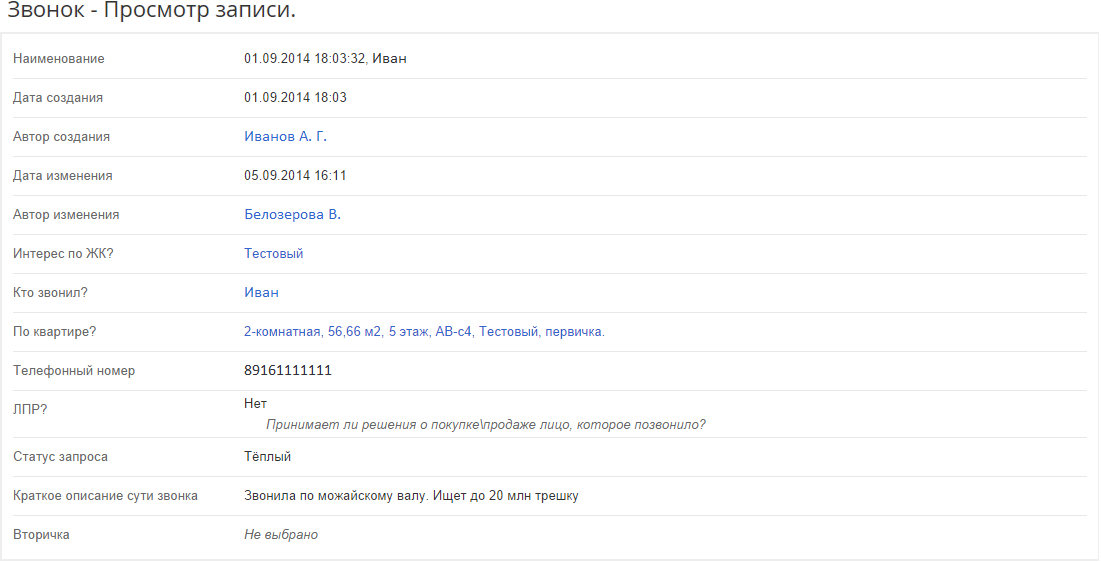This screenshot has width=1101, height=563.
Task: Select the Тёплый request status value
Action: pos(268,456)
